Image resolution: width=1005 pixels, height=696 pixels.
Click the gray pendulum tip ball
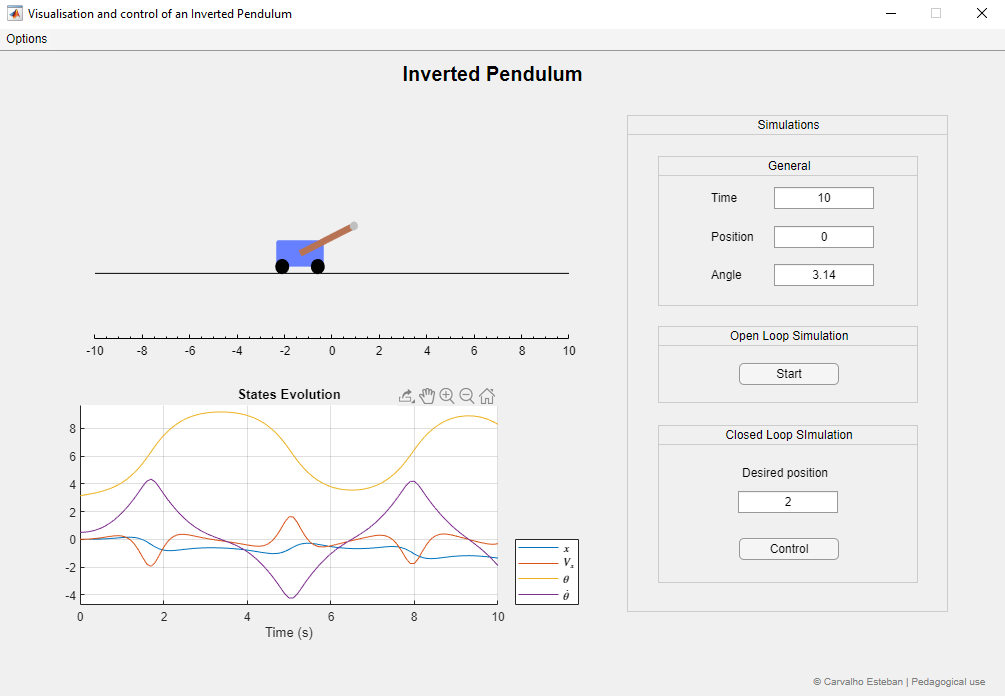point(354,226)
